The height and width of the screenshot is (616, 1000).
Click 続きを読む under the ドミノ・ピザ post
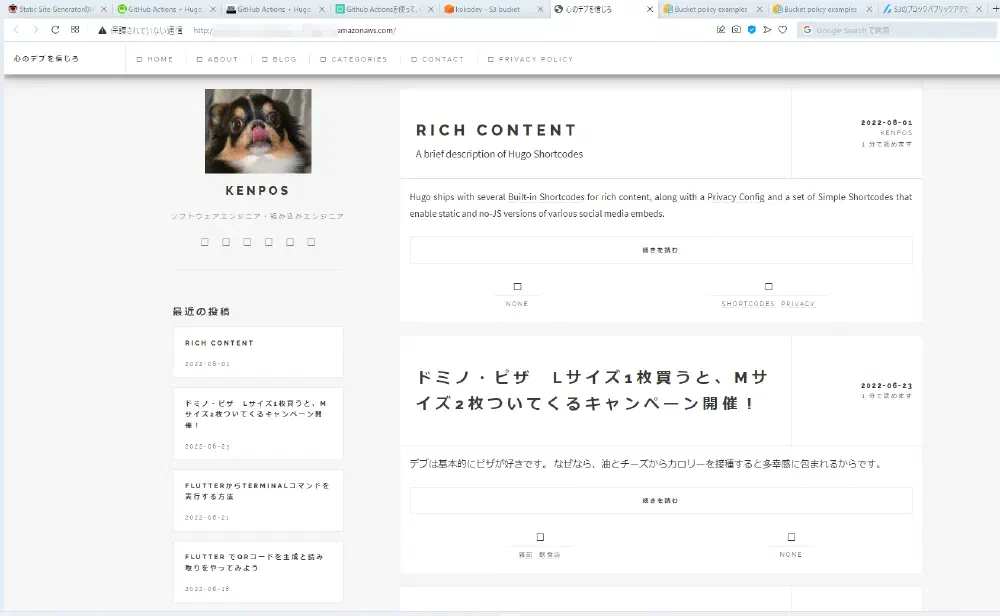pyautogui.click(x=661, y=501)
